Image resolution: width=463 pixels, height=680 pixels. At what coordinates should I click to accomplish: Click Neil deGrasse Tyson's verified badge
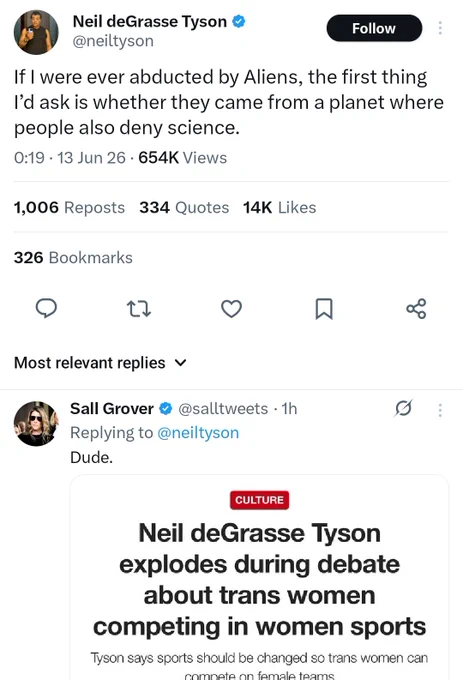239,21
